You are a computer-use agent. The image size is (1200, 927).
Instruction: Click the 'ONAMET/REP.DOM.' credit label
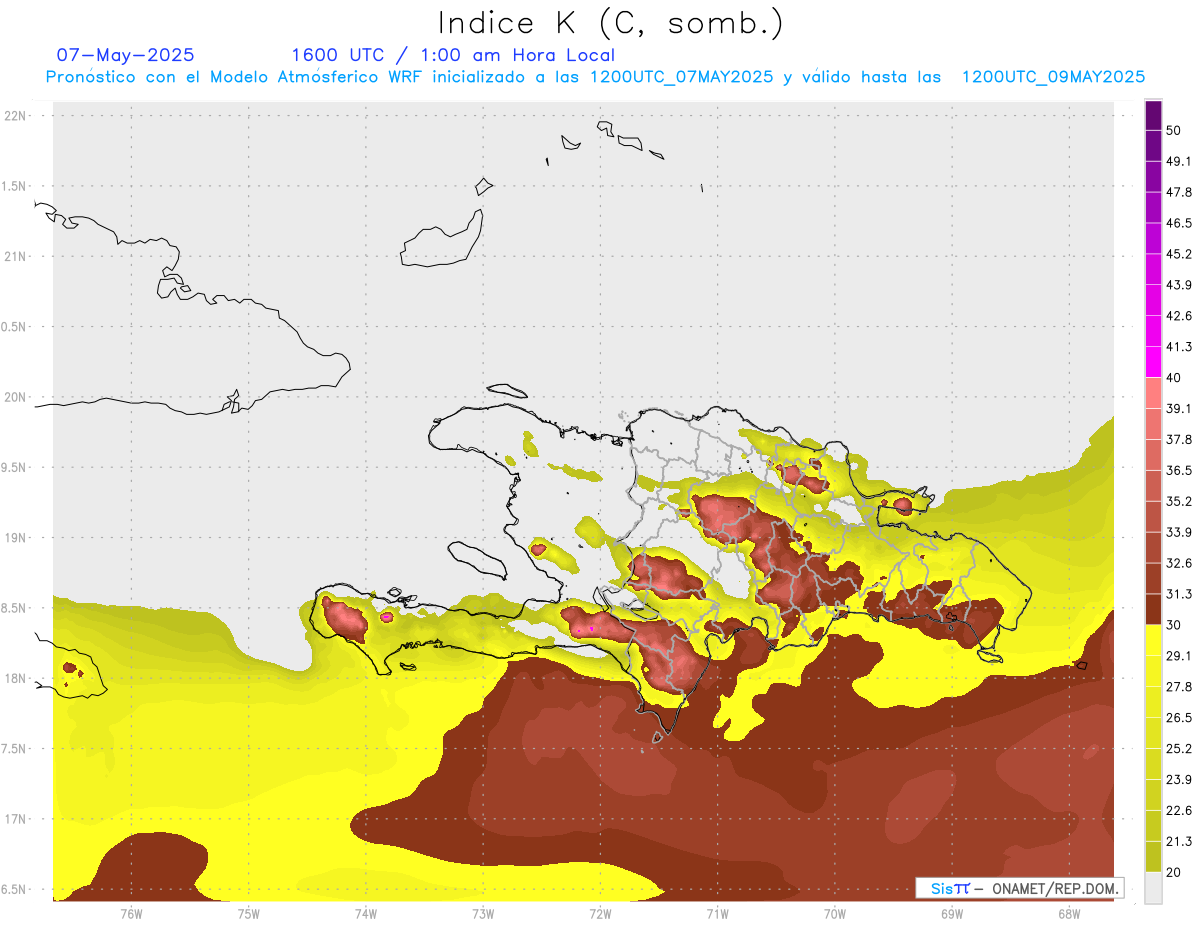1054,888
